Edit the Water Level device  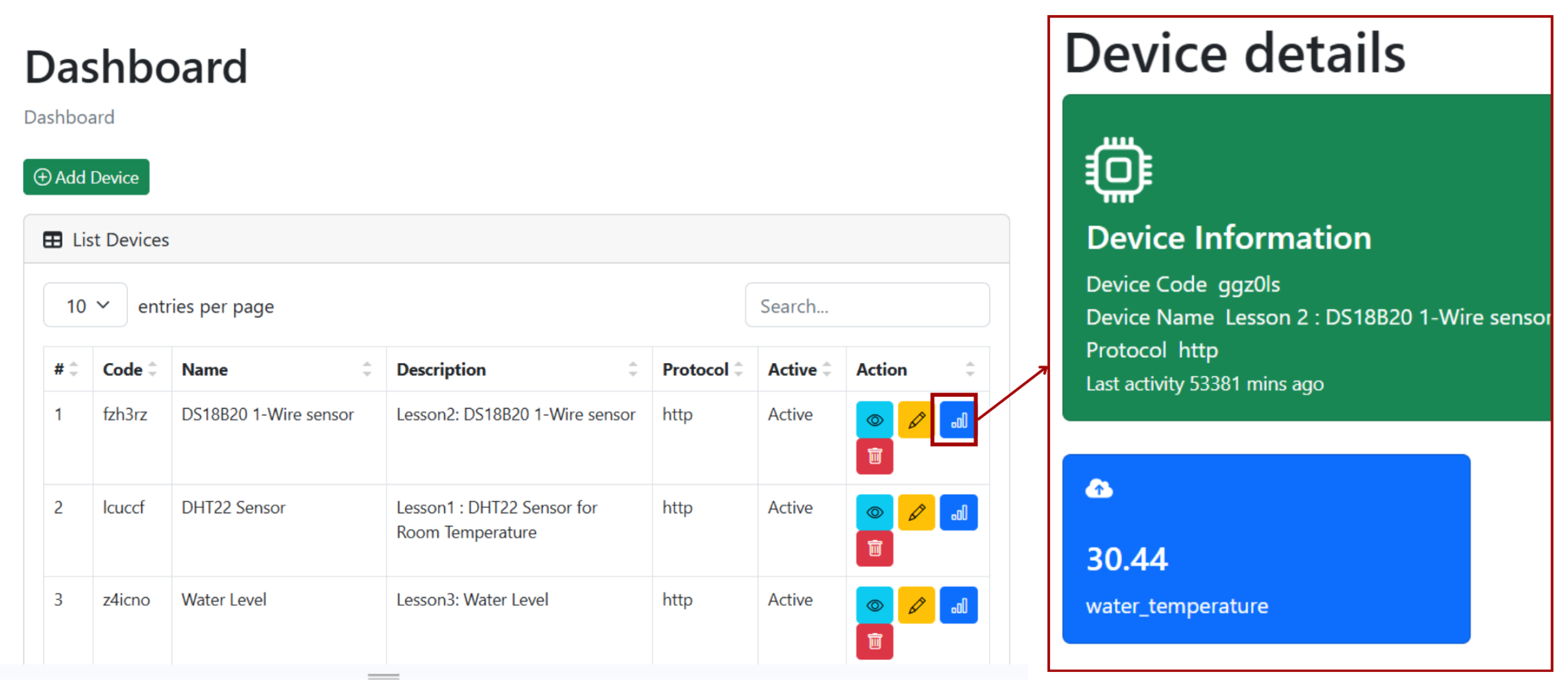point(915,605)
